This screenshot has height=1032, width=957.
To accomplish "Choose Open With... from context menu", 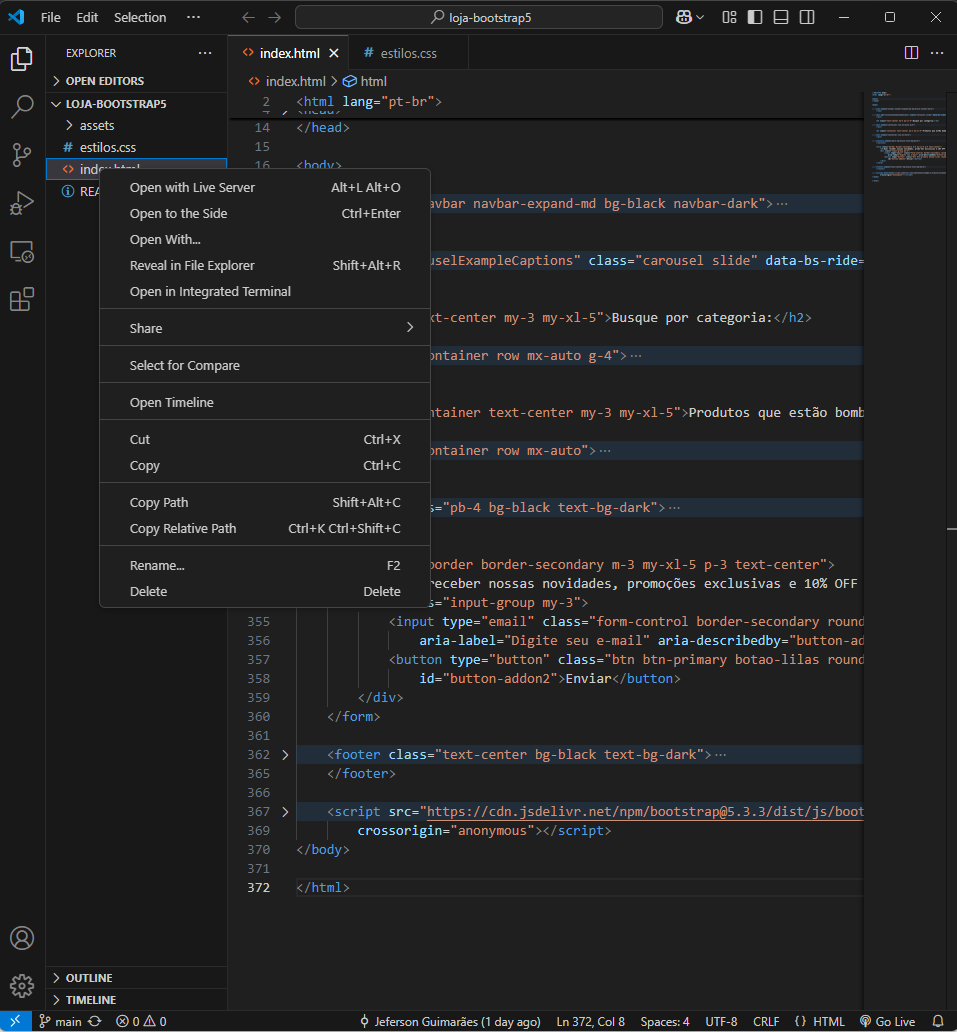I will pos(265,240).
